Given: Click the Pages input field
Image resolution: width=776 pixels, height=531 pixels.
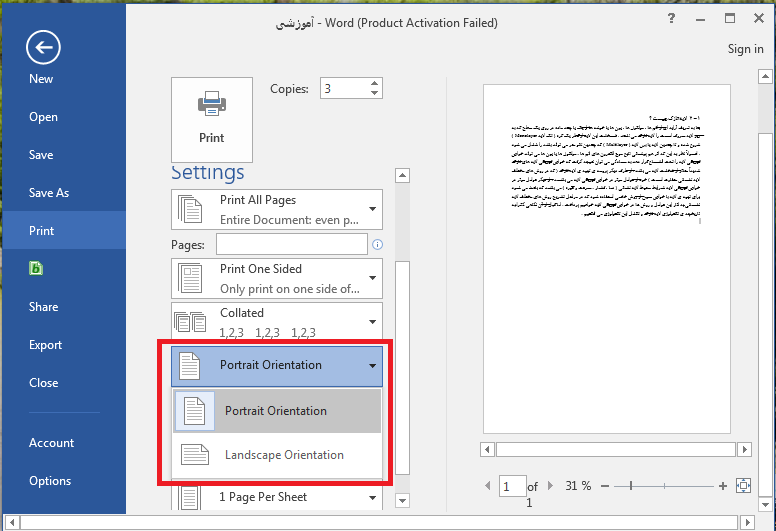Looking at the screenshot, I should pos(292,244).
